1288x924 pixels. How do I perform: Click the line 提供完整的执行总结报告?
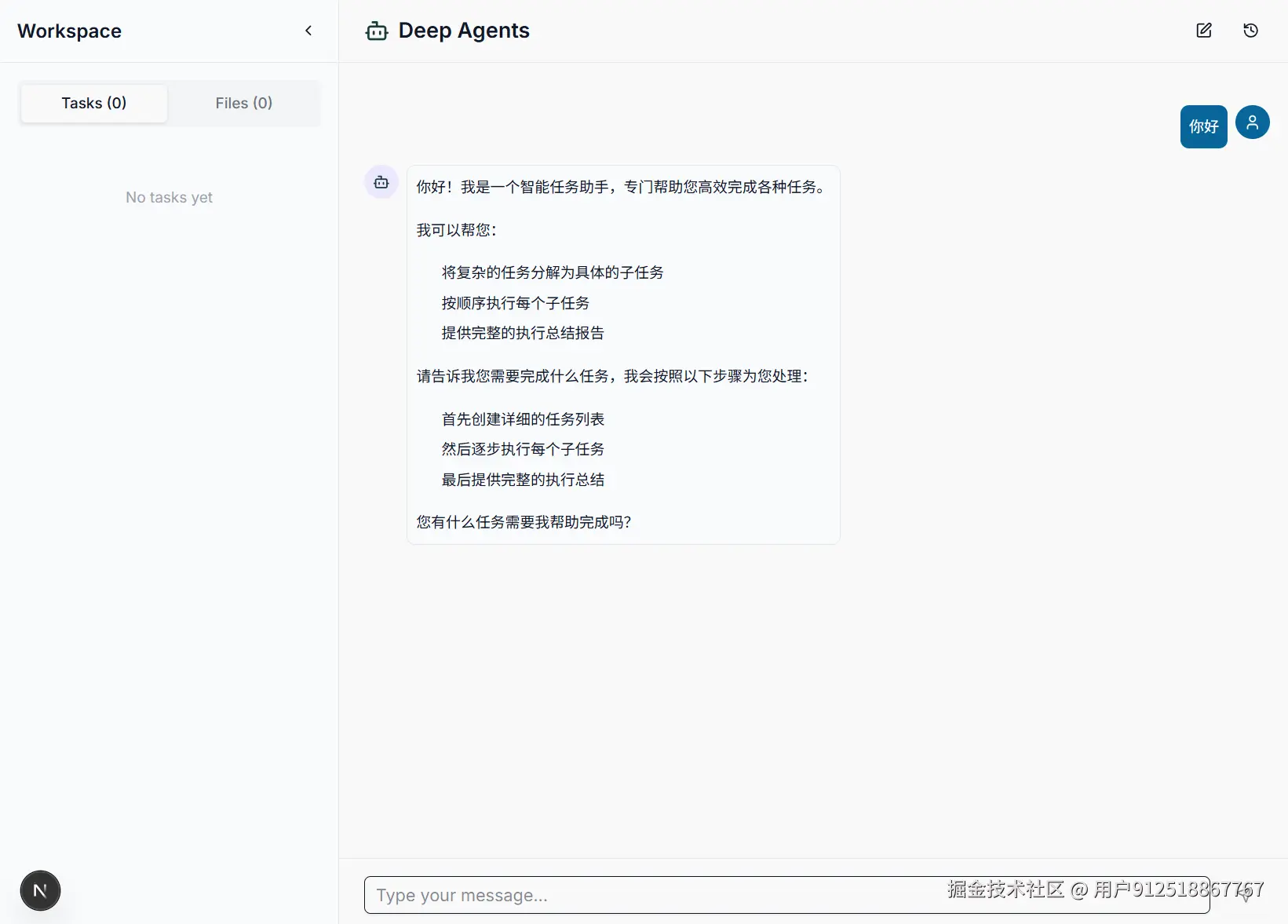tap(523, 333)
